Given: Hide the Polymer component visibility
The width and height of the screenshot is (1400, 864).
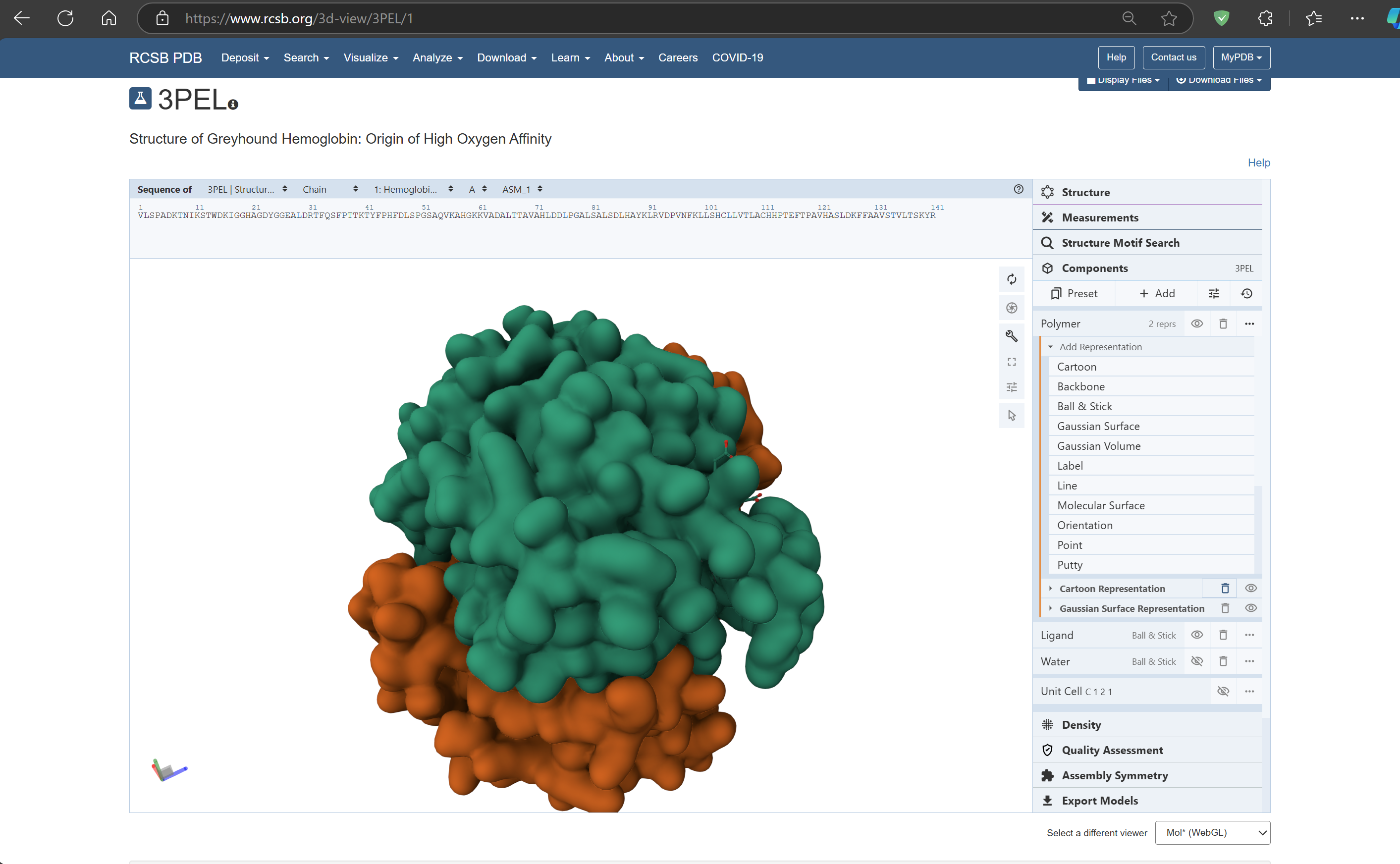Looking at the screenshot, I should pos(1198,324).
